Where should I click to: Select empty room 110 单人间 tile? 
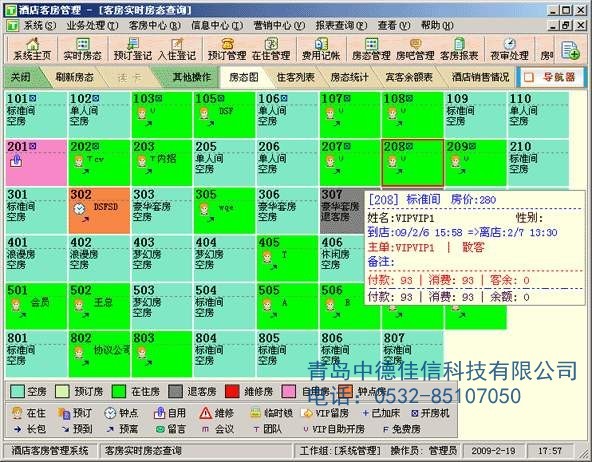tap(538, 114)
